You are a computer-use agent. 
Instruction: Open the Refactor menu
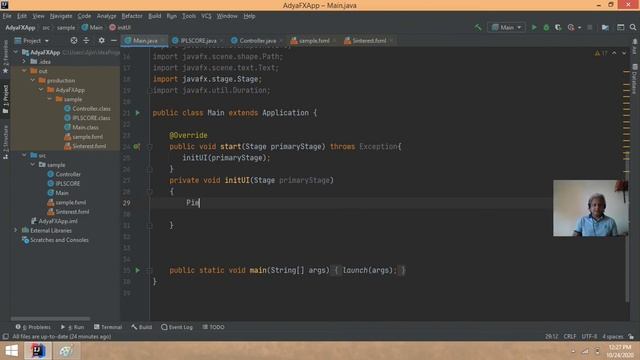[x=132, y=16]
